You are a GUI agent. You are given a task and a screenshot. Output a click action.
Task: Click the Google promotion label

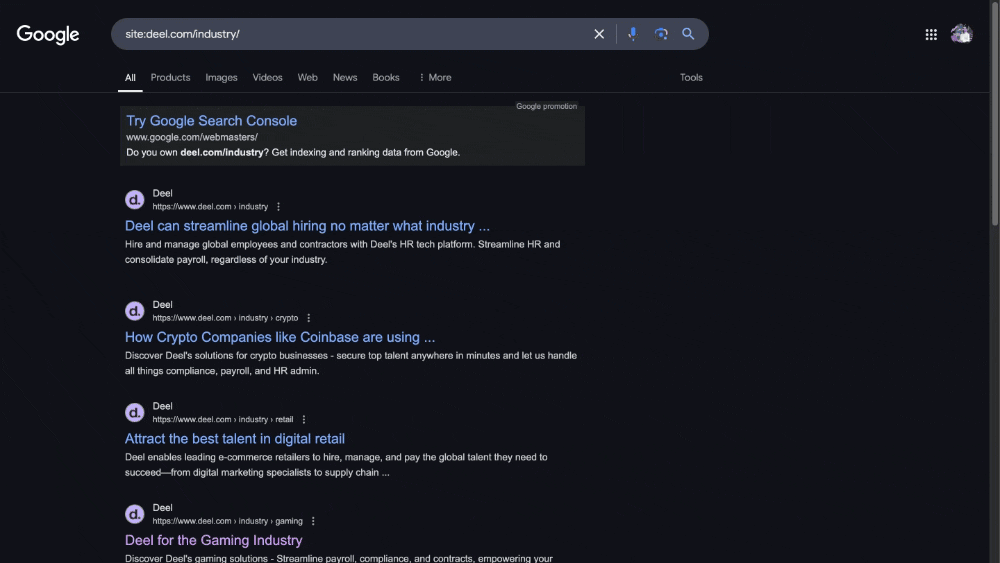(547, 106)
